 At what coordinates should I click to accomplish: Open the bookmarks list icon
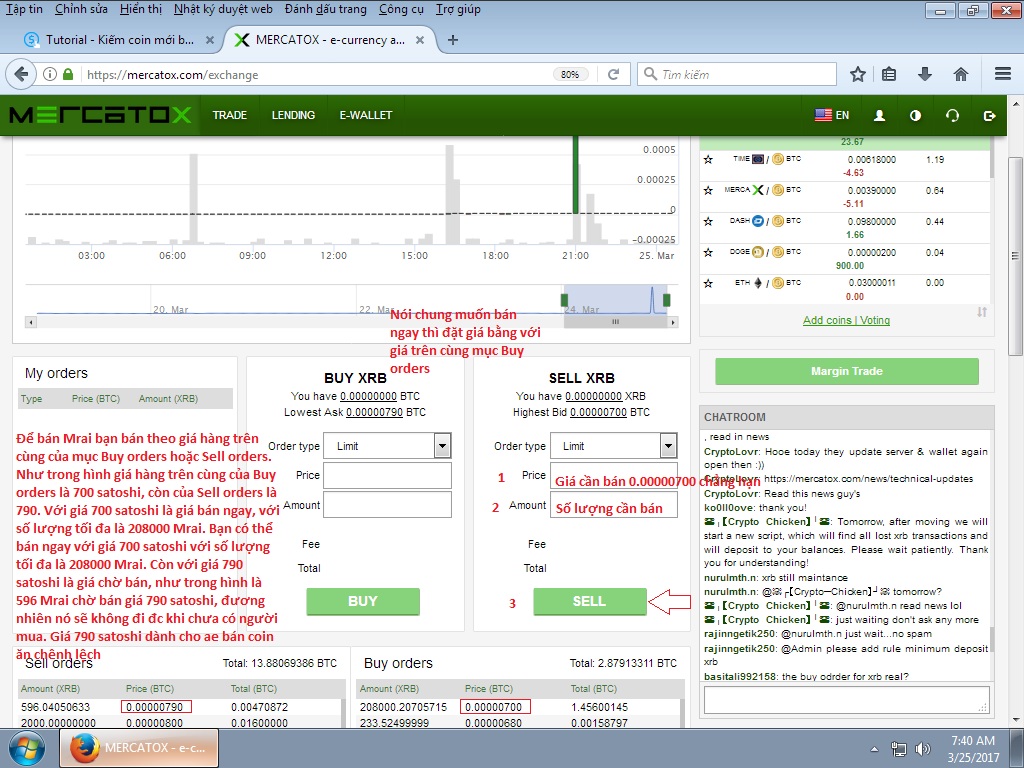889,74
